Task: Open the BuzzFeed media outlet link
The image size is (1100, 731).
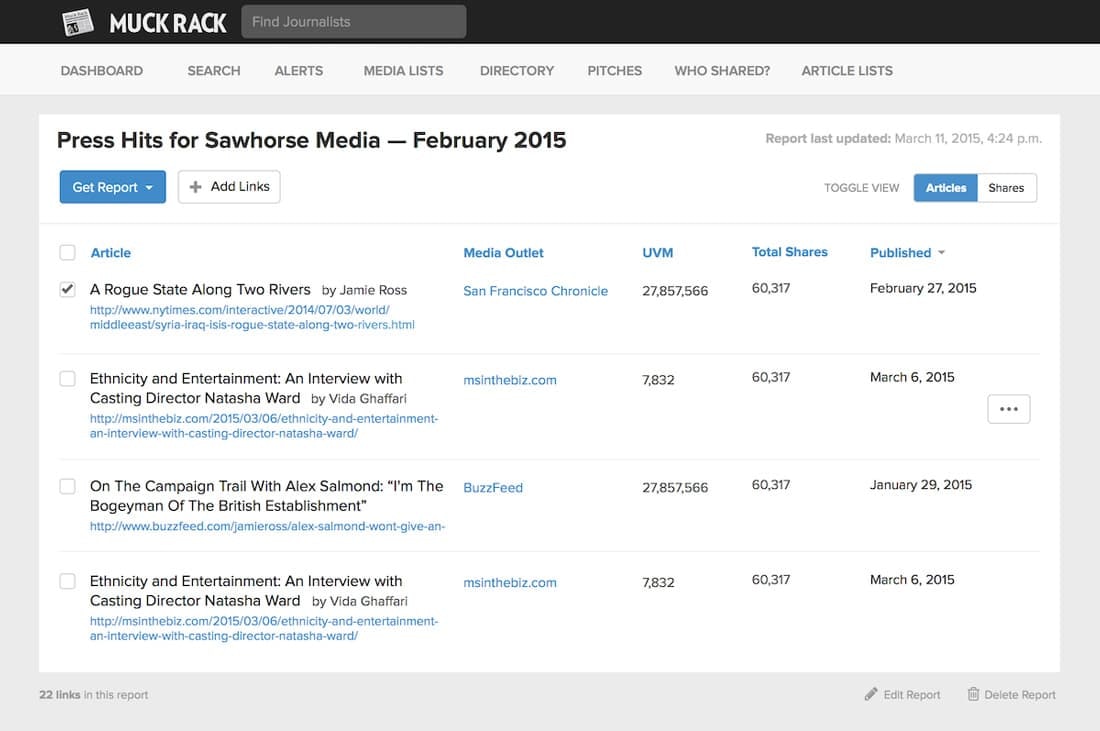Action: 493,488
